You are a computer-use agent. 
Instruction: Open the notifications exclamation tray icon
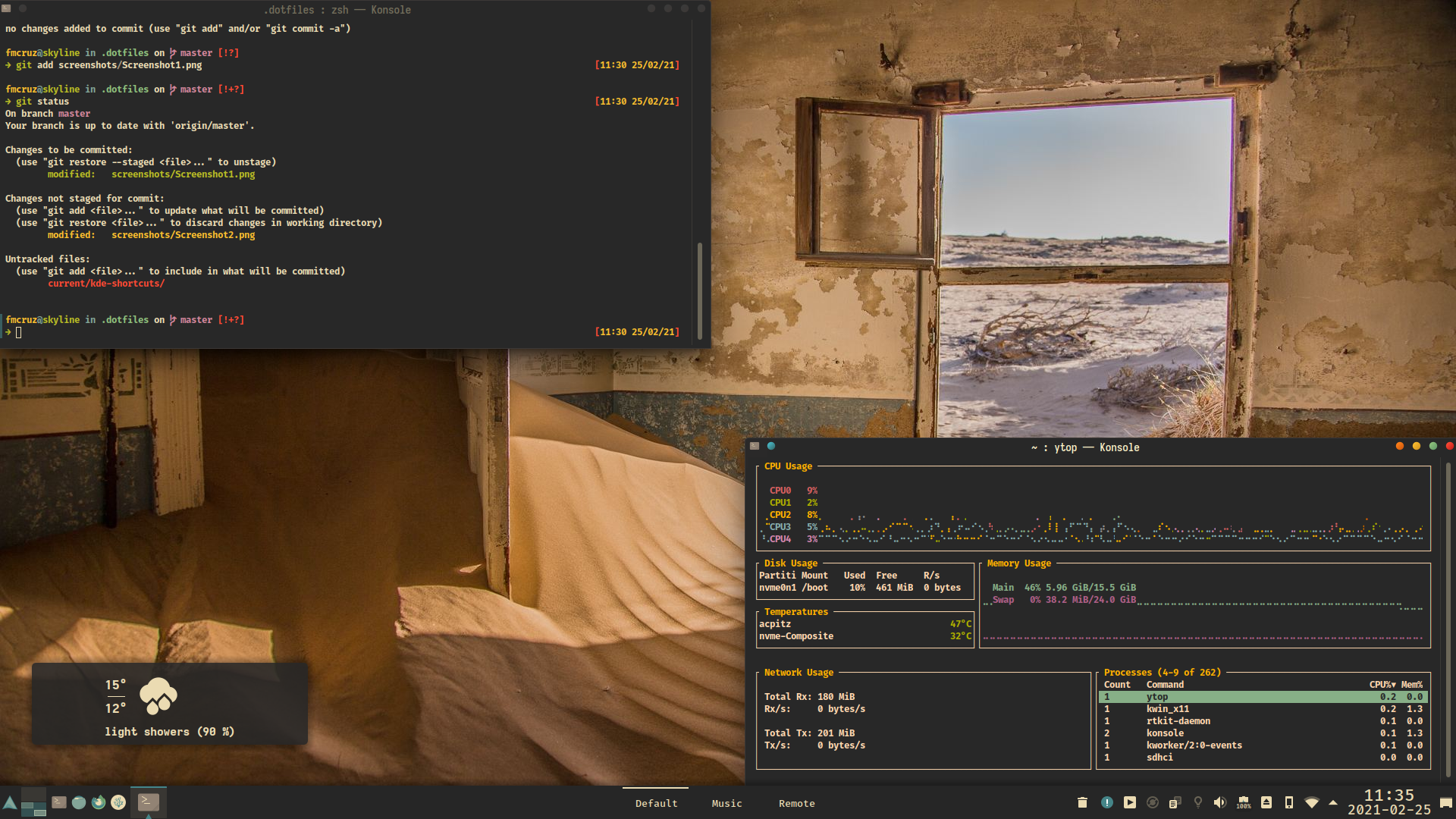tap(1106, 802)
